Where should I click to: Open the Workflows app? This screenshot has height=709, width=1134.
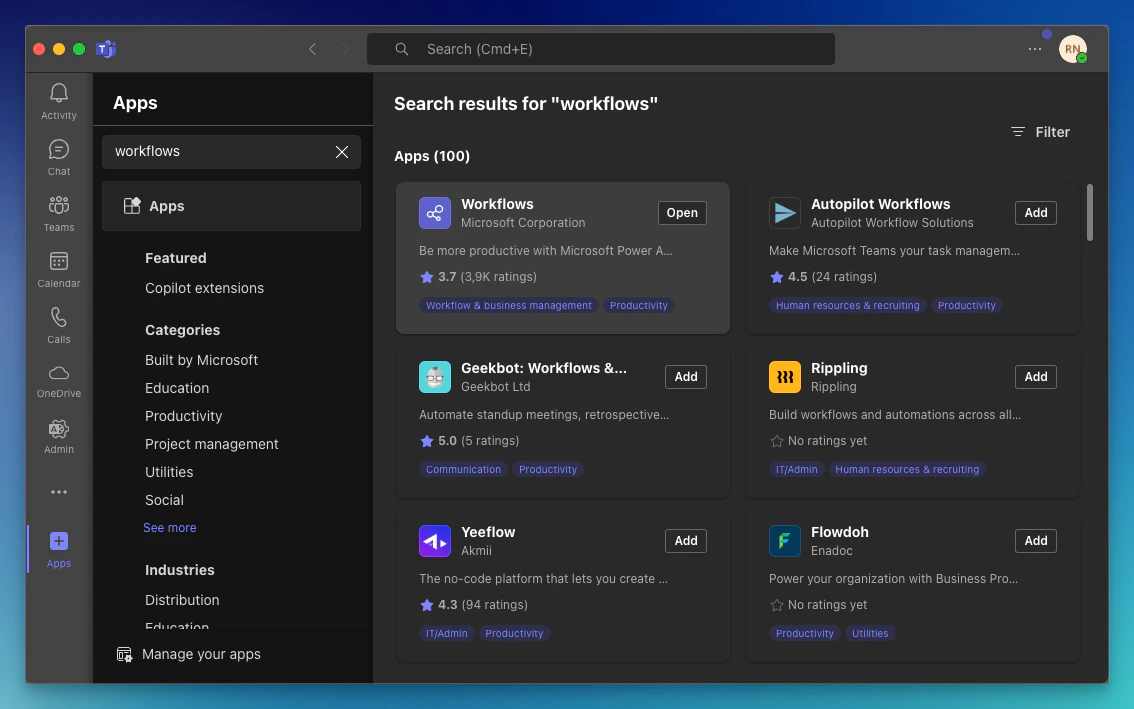(x=682, y=213)
